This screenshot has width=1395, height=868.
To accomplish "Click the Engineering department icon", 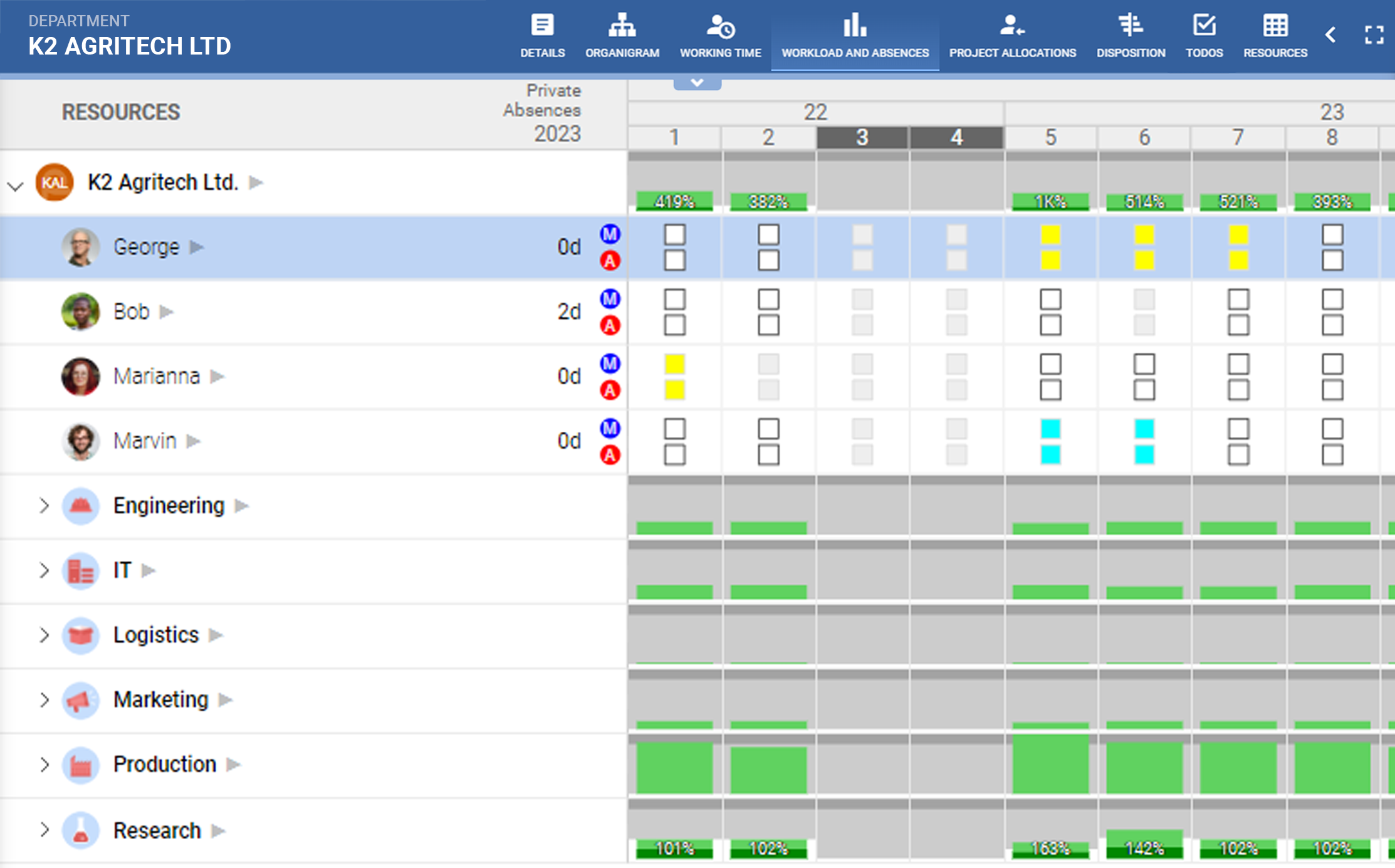I will tap(81, 505).
